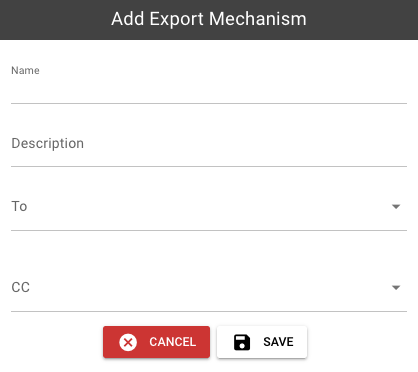Expand the CC dropdown arrow

pyautogui.click(x=396, y=288)
